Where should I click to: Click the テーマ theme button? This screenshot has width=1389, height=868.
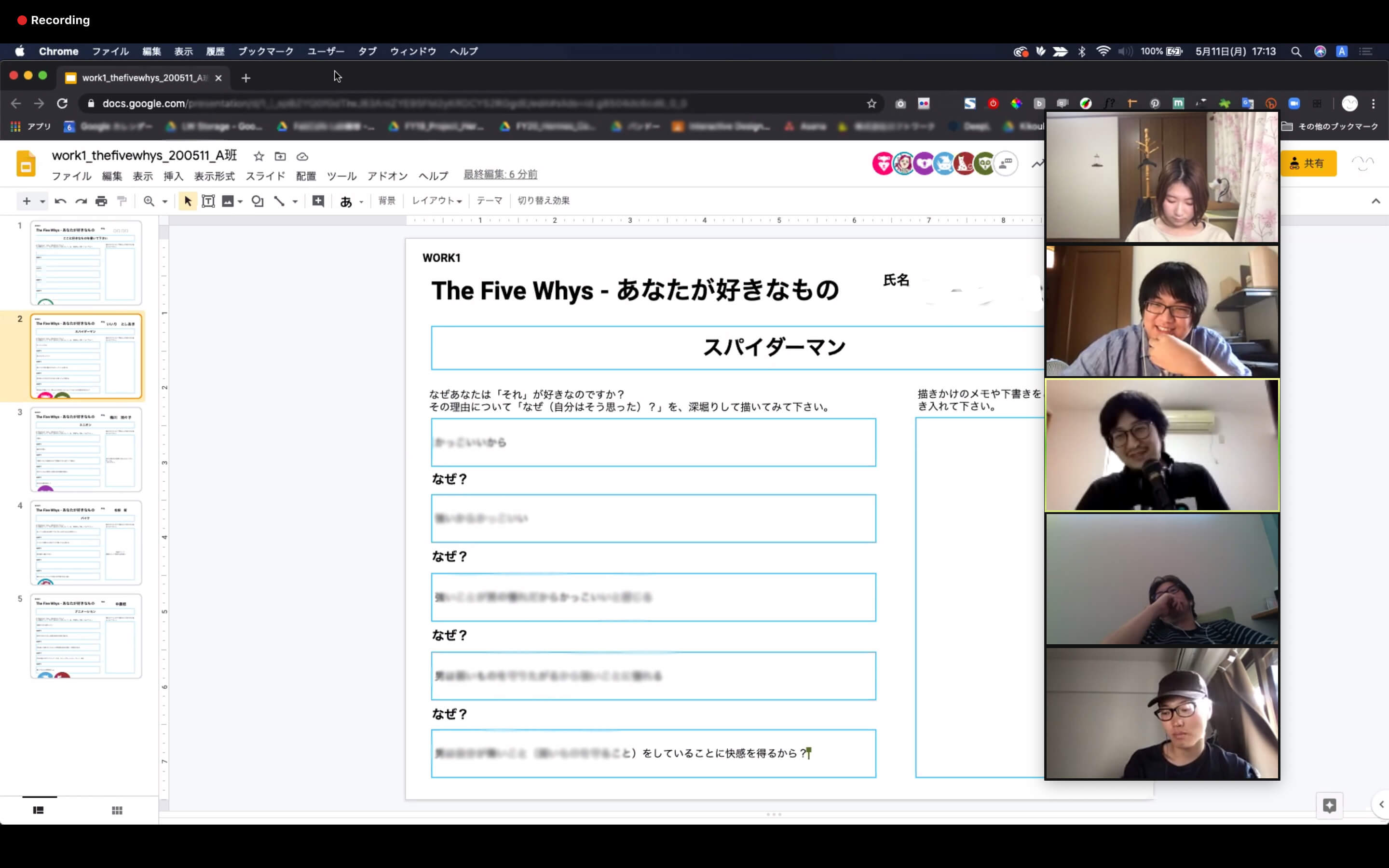[x=490, y=200]
